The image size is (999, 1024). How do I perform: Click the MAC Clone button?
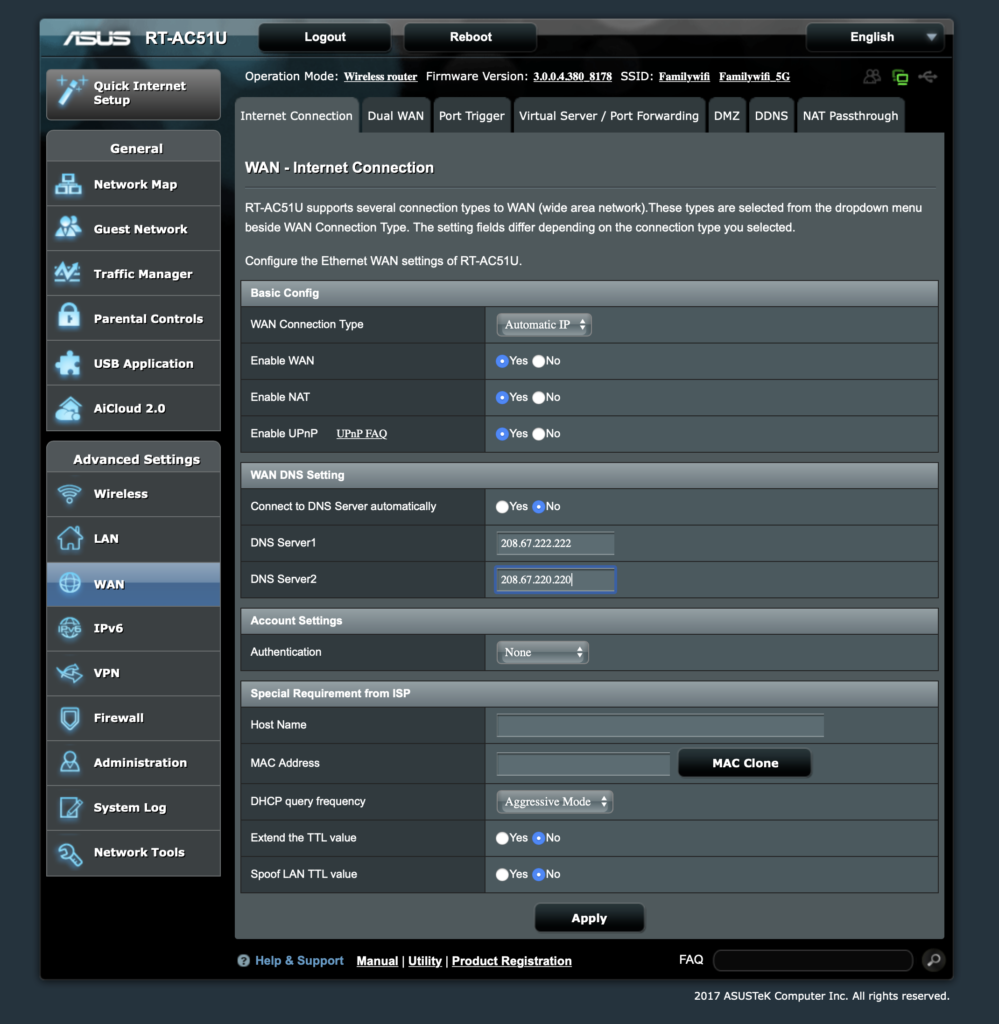point(745,763)
